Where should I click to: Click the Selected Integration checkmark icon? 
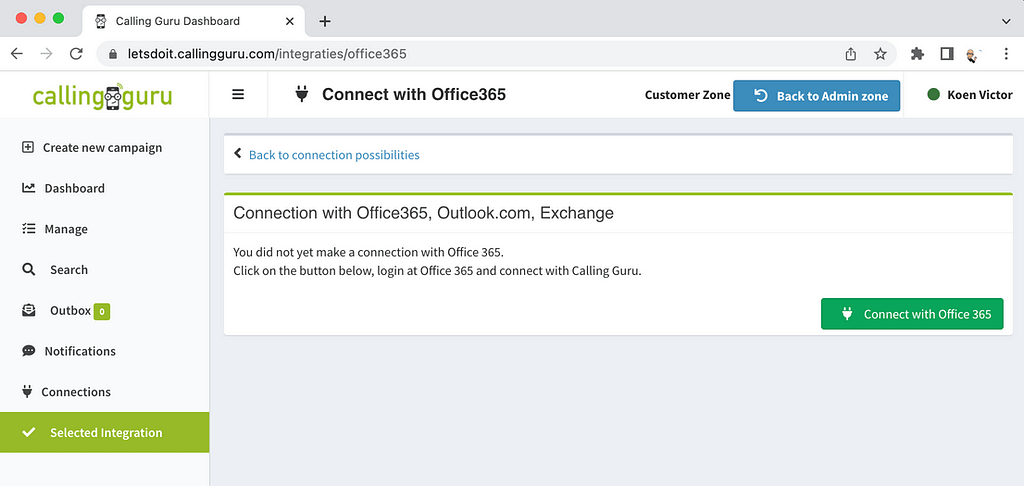[28, 432]
